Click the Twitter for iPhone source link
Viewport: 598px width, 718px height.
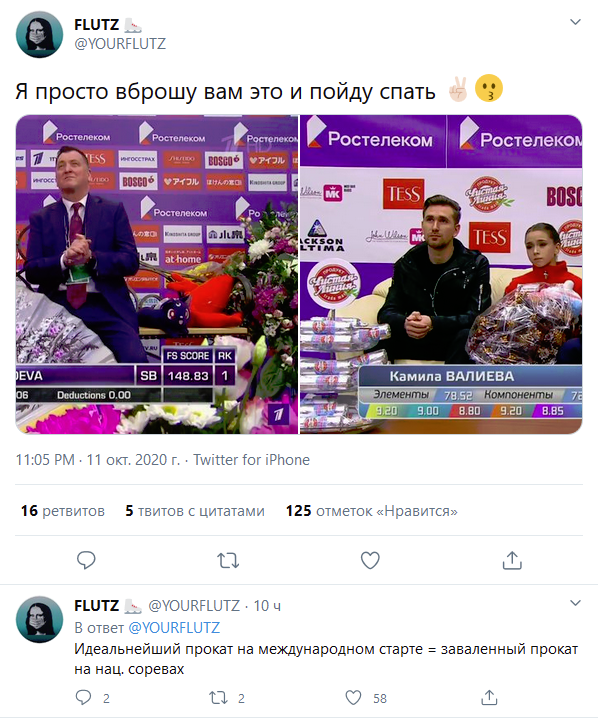point(251,459)
